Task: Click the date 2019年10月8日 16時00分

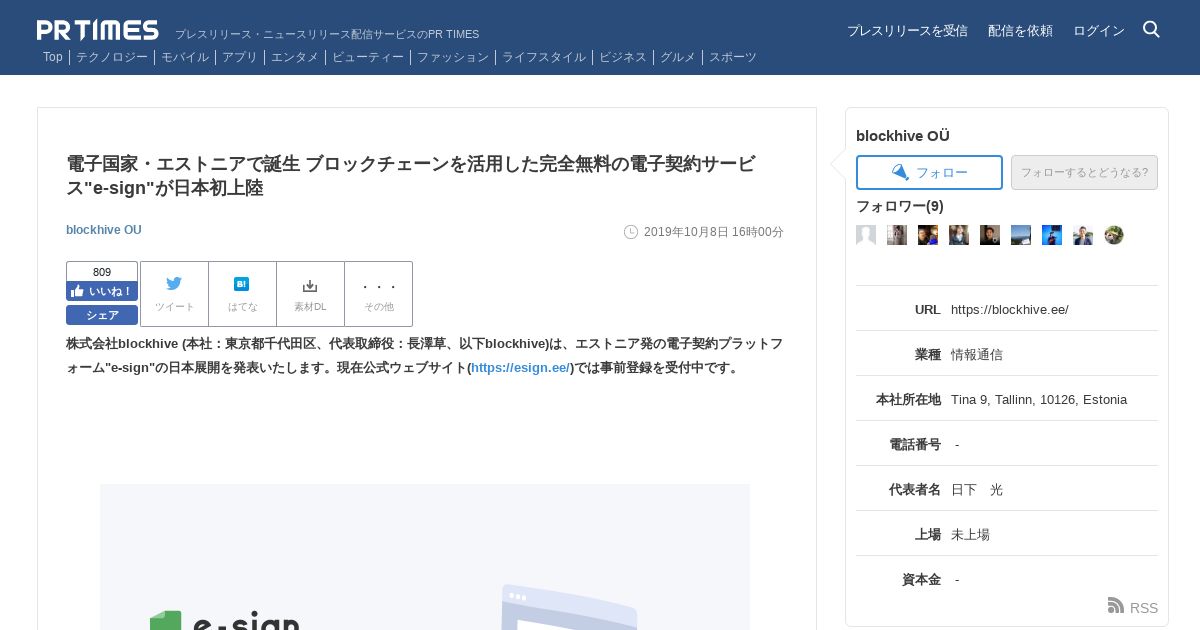Action: [x=714, y=232]
